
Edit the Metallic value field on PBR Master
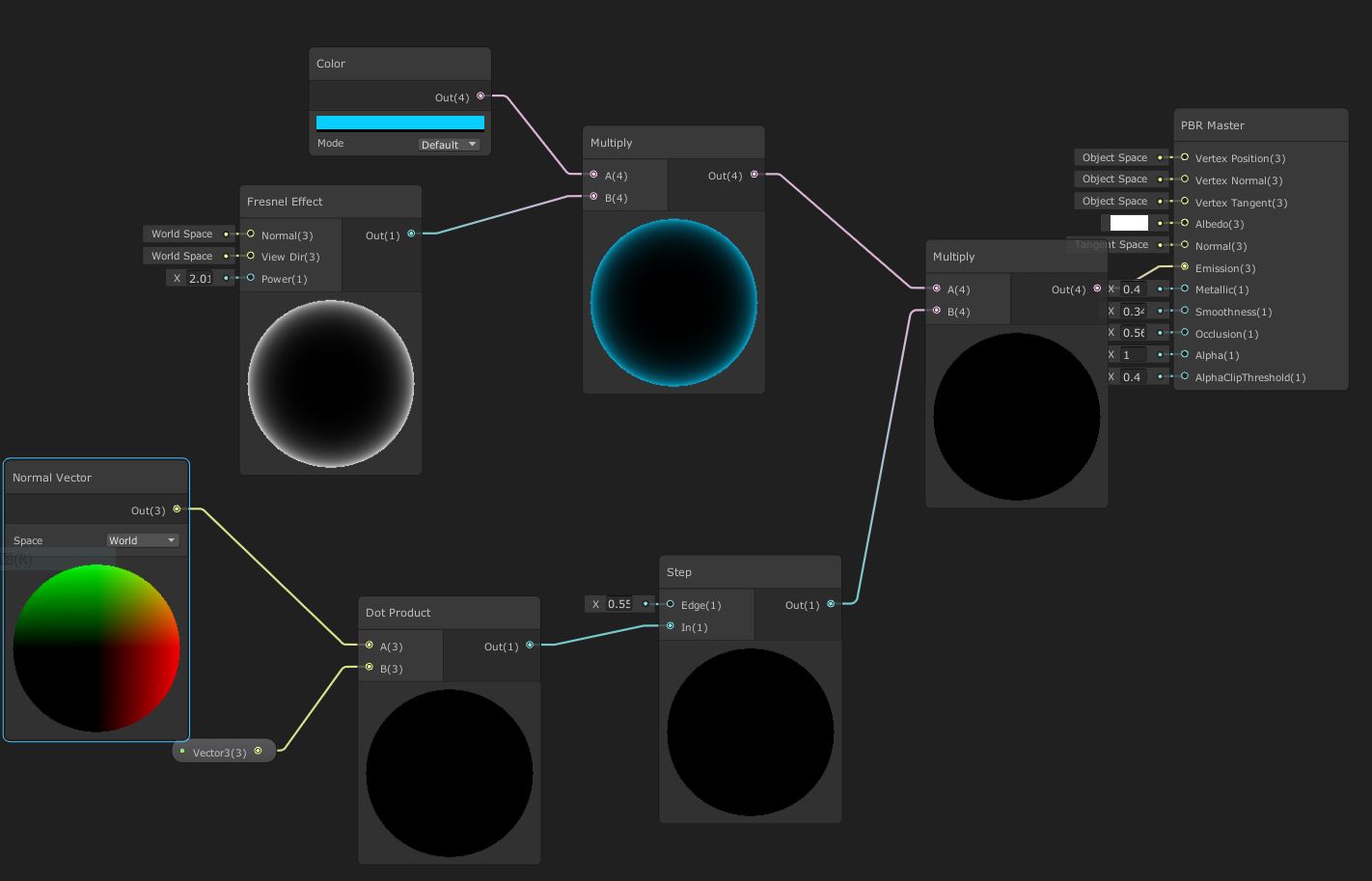[x=1133, y=289]
